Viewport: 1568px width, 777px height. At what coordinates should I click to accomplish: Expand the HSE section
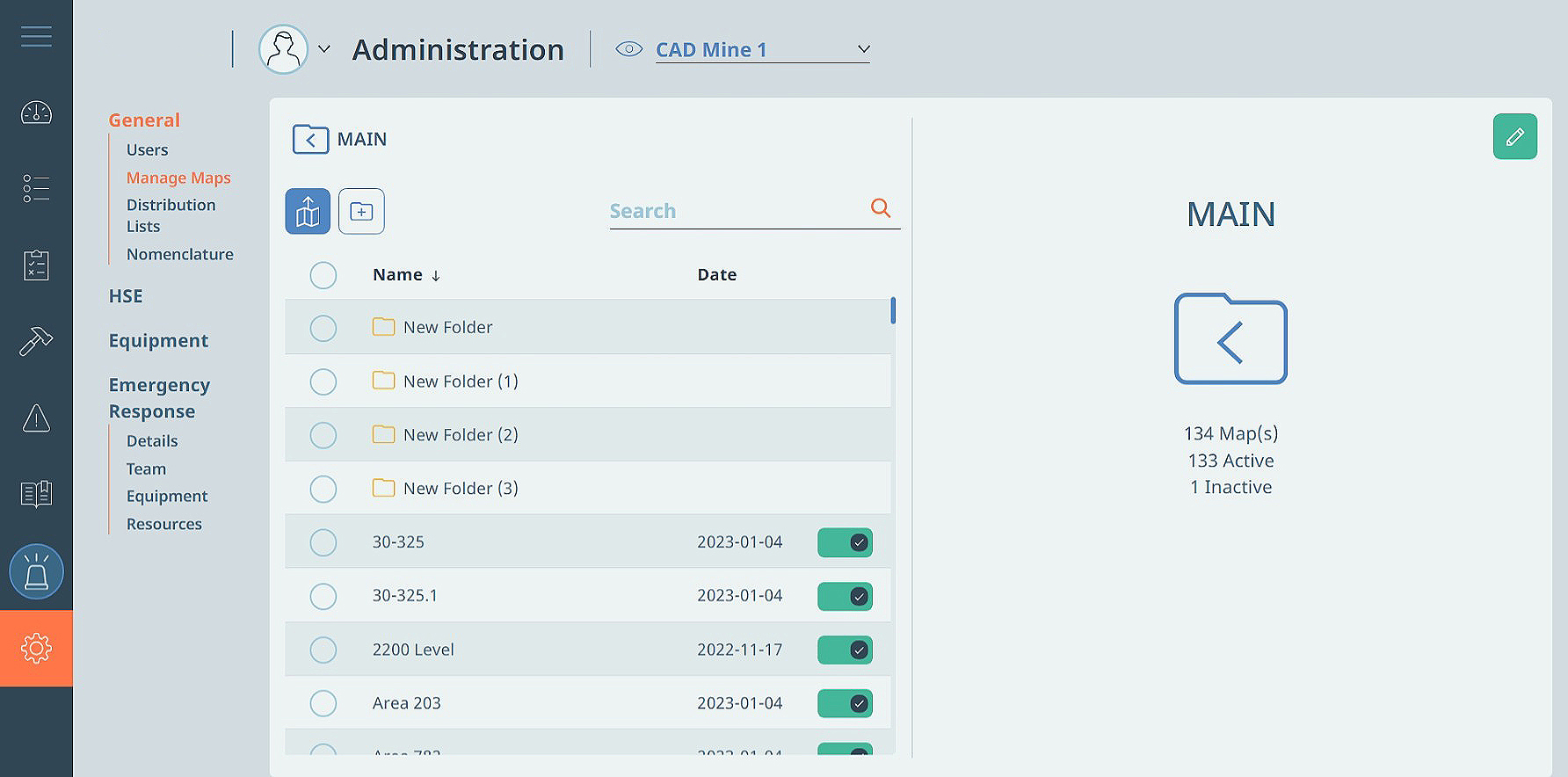coord(126,296)
